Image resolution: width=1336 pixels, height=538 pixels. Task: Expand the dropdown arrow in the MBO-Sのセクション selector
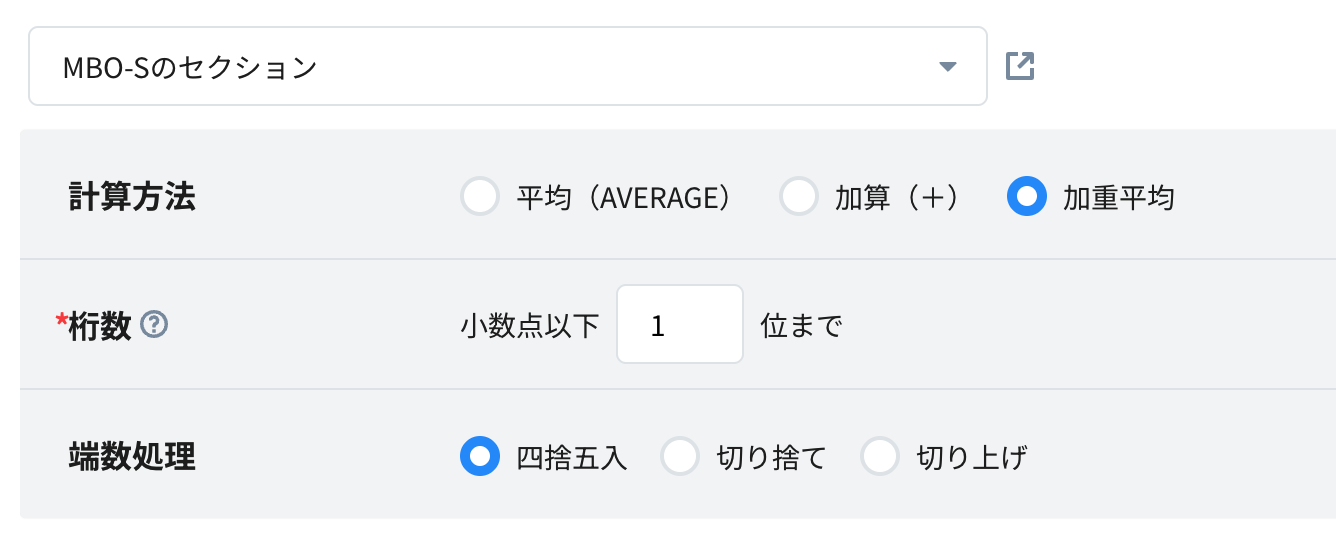[947, 67]
